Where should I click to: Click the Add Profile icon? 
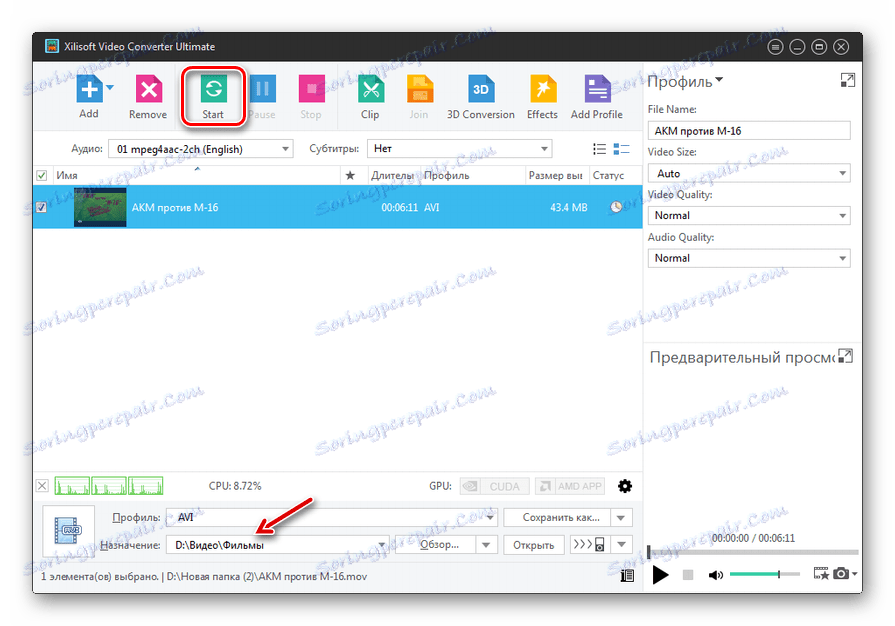pyautogui.click(x=597, y=89)
